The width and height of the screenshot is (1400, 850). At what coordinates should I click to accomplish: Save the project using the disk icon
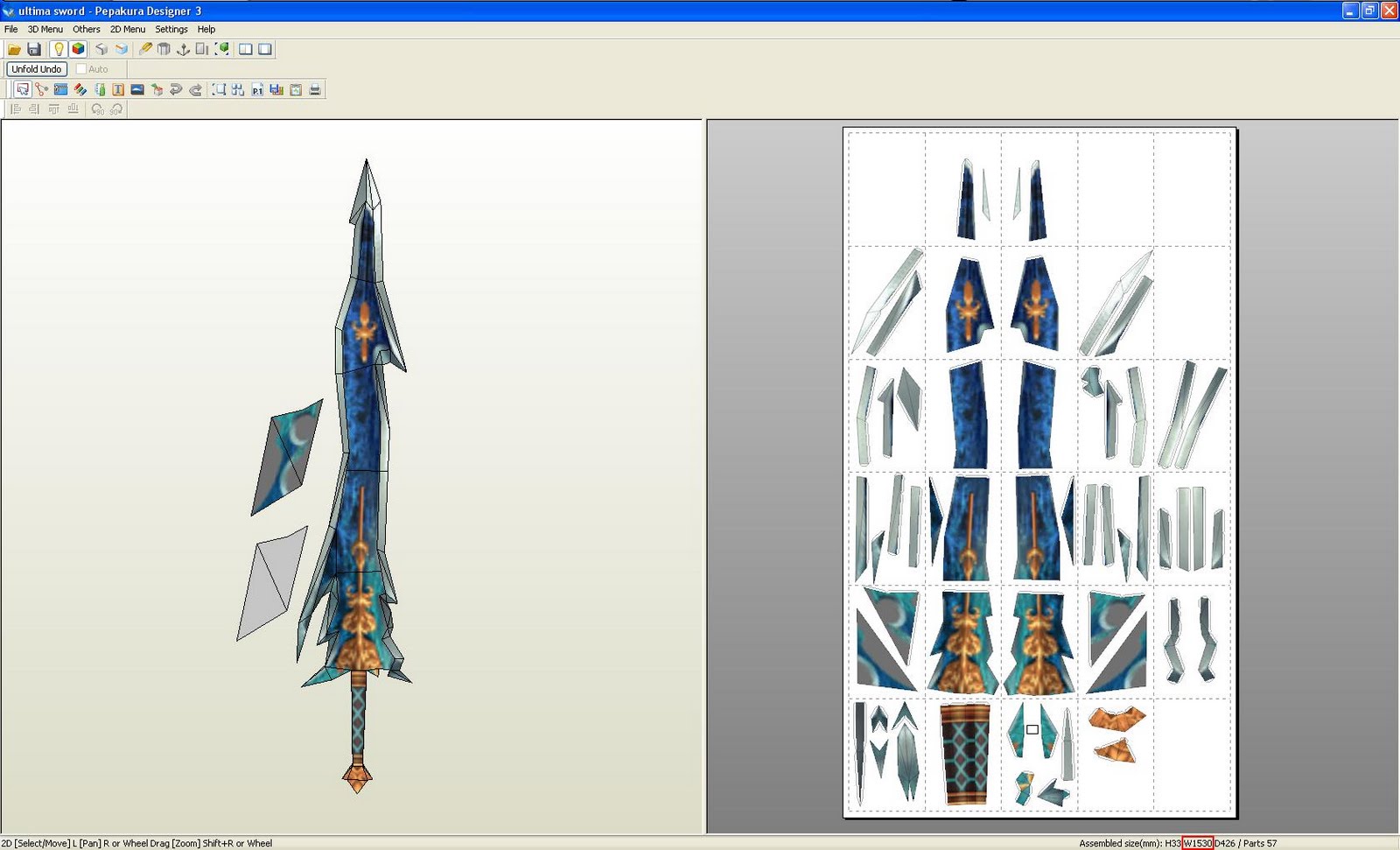tap(34, 49)
